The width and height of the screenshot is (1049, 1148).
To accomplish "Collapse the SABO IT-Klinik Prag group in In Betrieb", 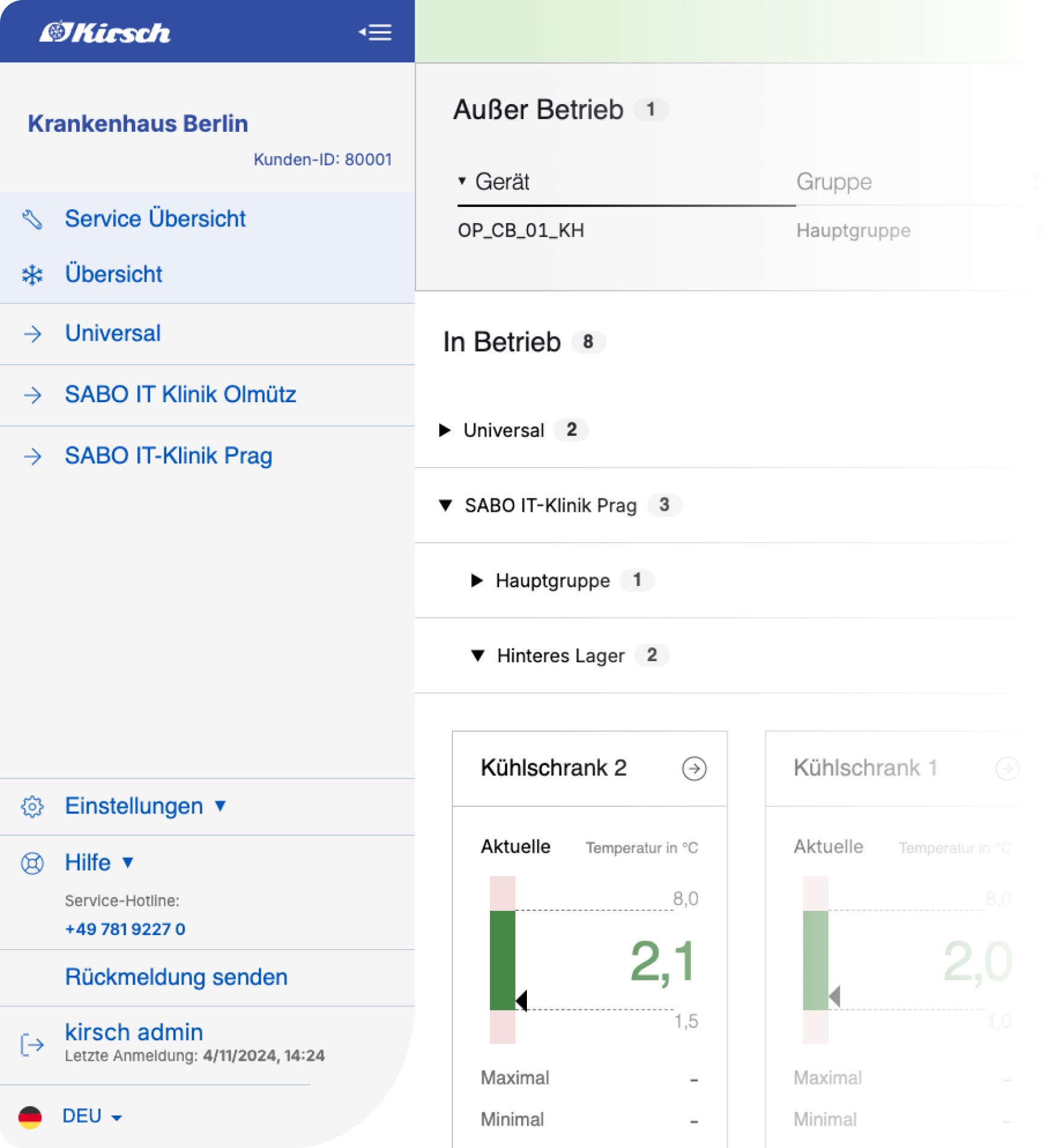I will (446, 505).
